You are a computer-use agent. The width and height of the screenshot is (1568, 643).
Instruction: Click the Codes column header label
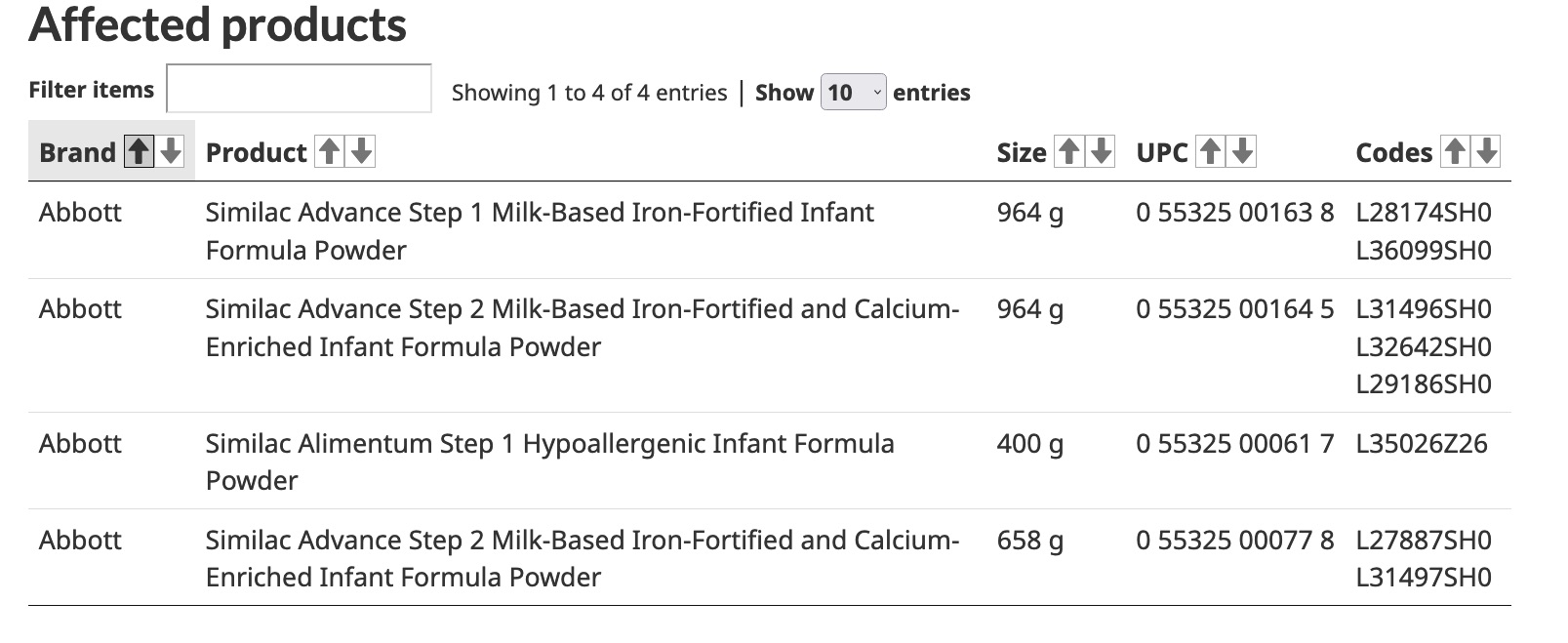click(1393, 152)
